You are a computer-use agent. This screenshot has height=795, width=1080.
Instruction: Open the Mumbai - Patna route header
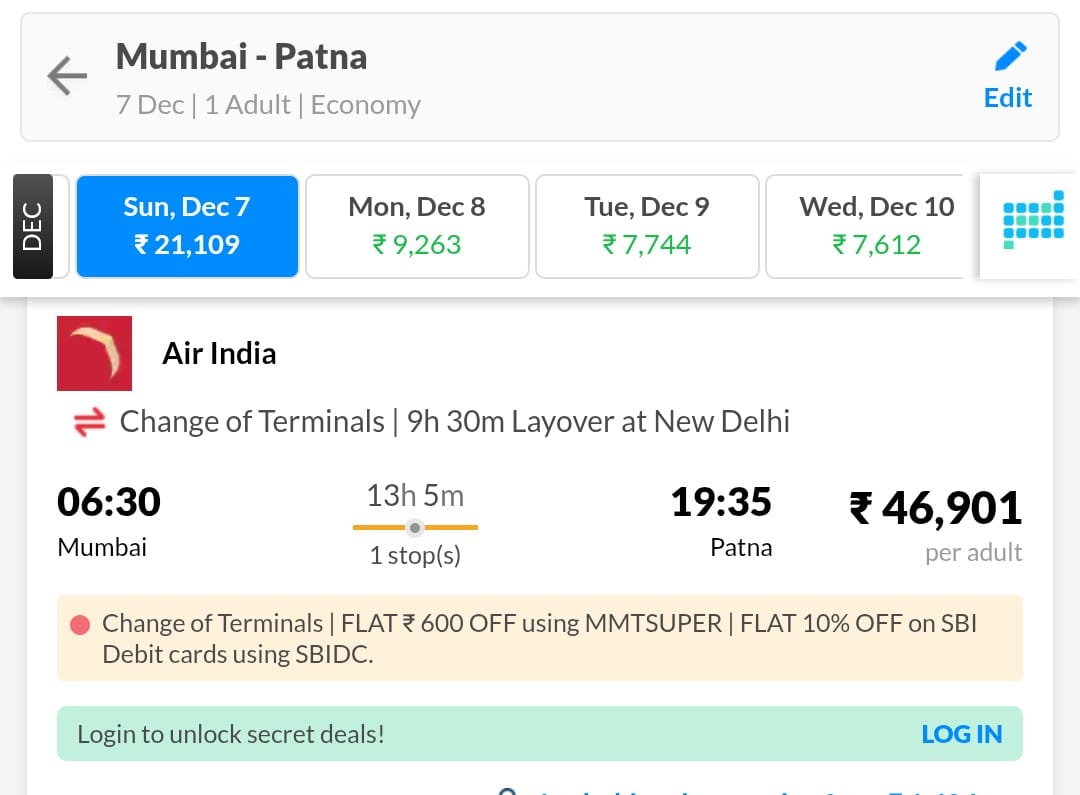(242, 57)
